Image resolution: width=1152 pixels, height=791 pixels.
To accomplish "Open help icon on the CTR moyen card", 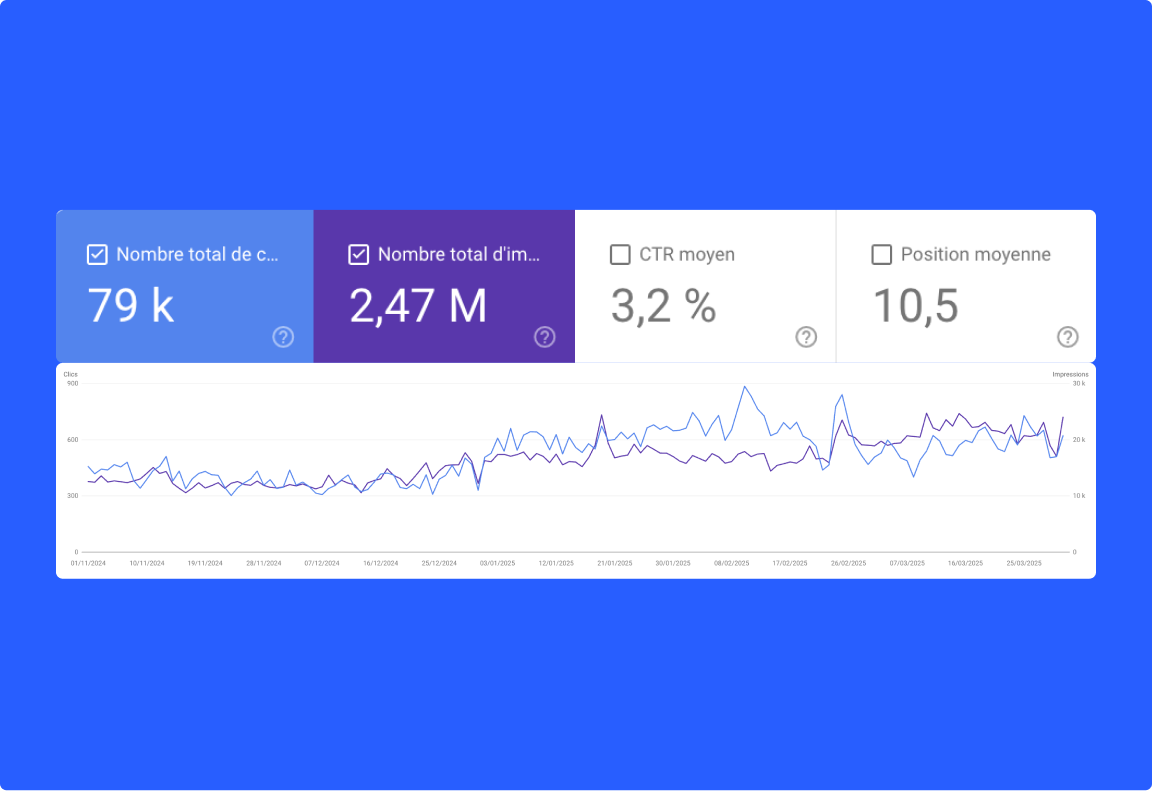I will pos(806,337).
